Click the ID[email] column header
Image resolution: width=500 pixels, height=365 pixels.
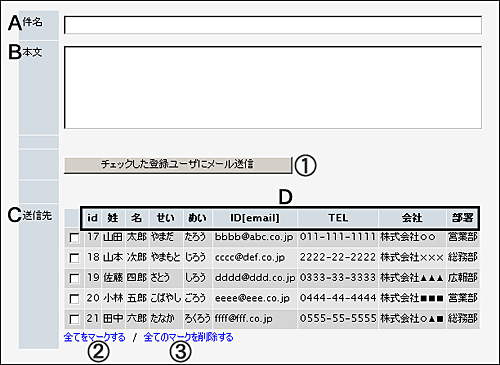(255, 218)
